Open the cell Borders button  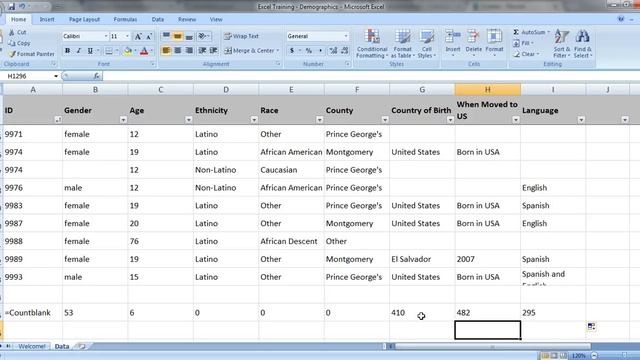tap(109, 51)
